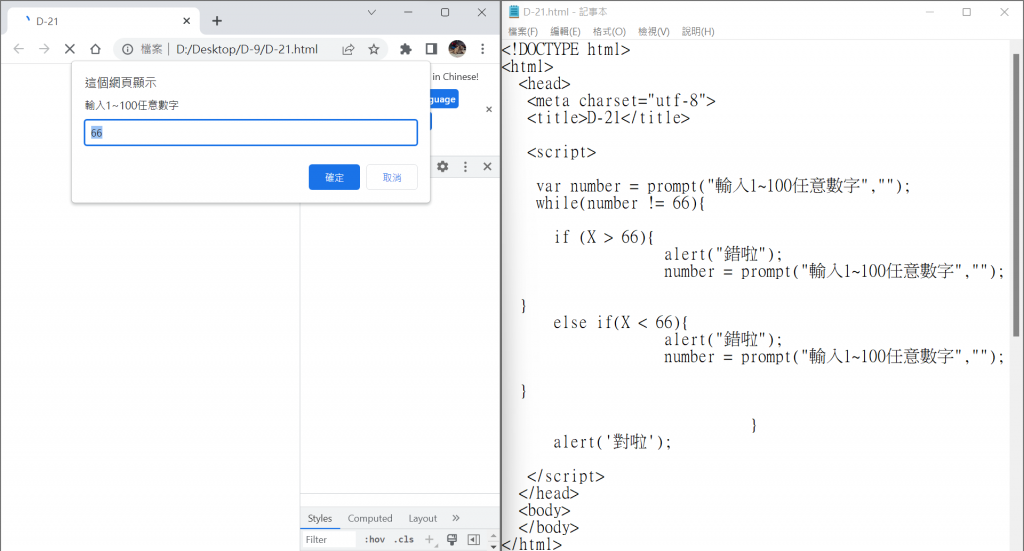
Task: Click the if (X > 66){ line
Action: [x=603, y=237]
